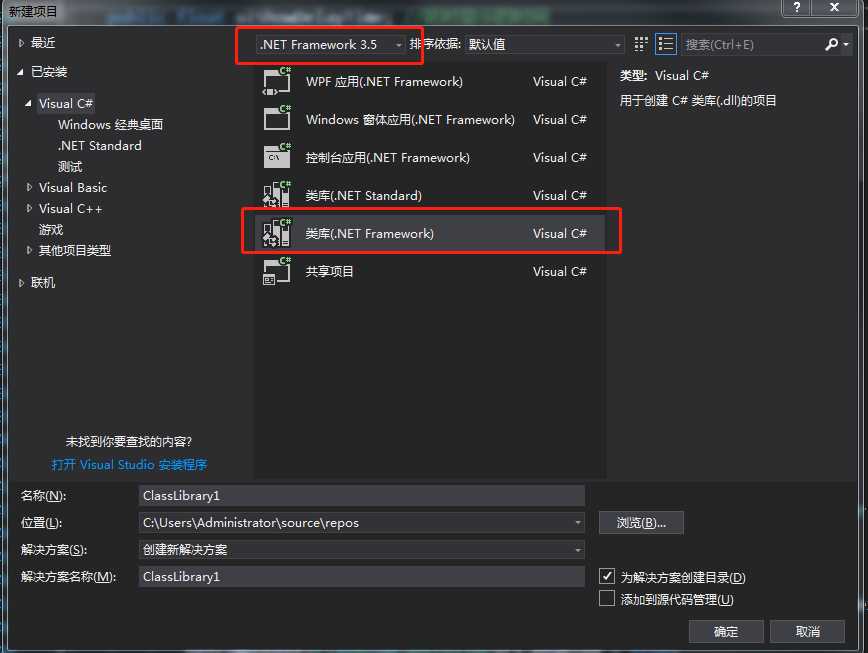868x653 pixels.
Task: Click the shared project template icon
Action: [x=276, y=271]
